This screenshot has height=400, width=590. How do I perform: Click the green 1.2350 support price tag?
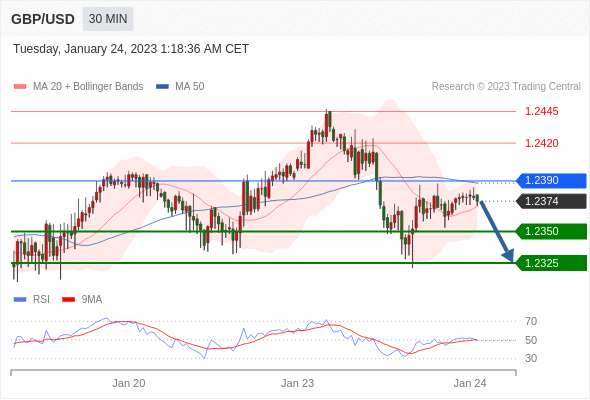(552, 231)
